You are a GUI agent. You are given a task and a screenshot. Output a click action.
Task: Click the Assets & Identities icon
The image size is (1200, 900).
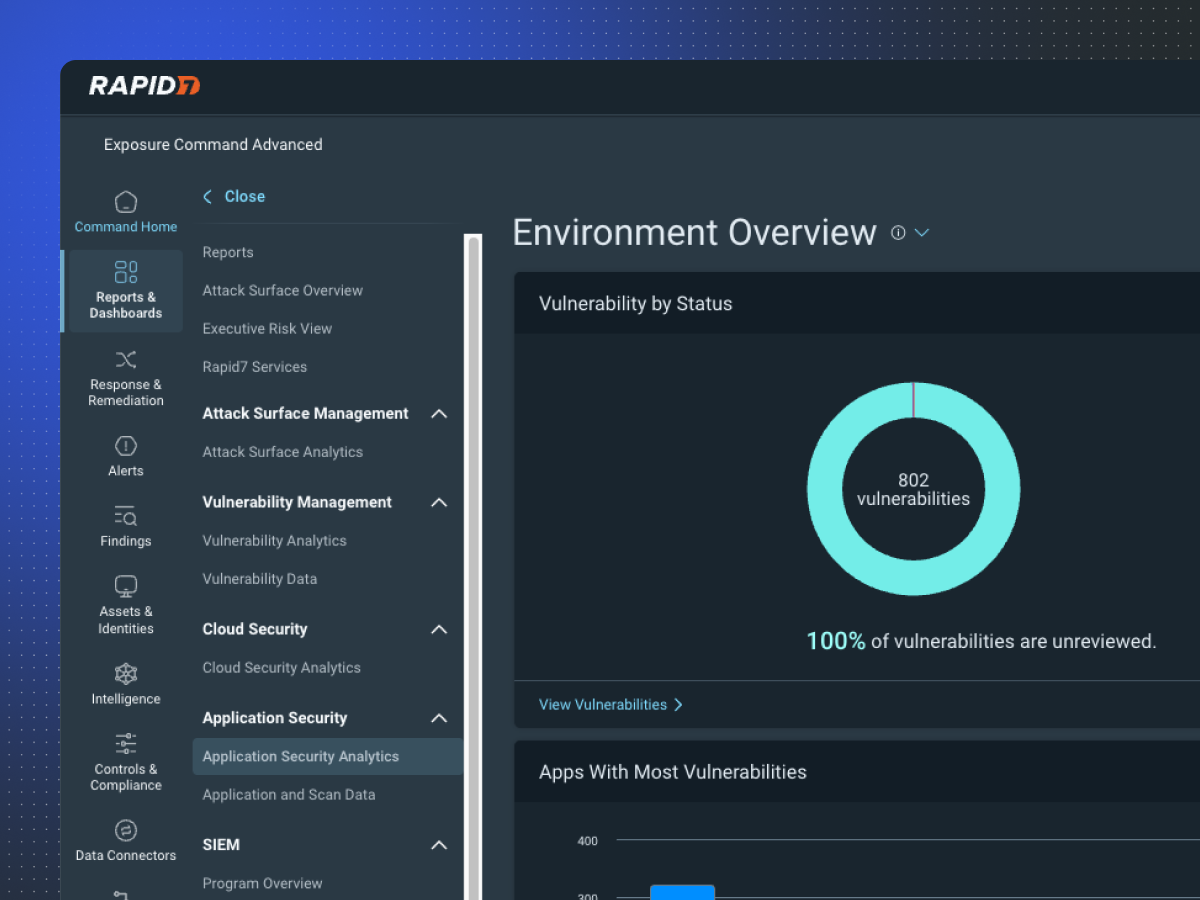[125, 586]
